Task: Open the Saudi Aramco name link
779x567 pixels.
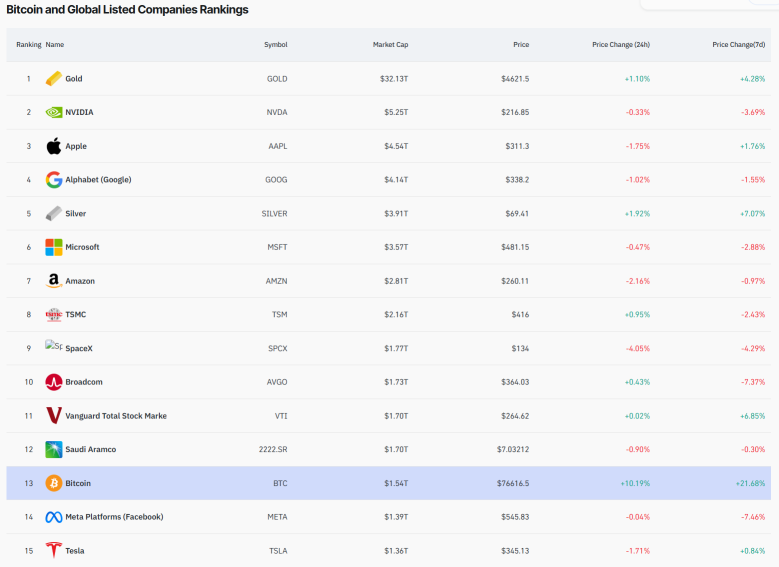Action: (91, 449)
